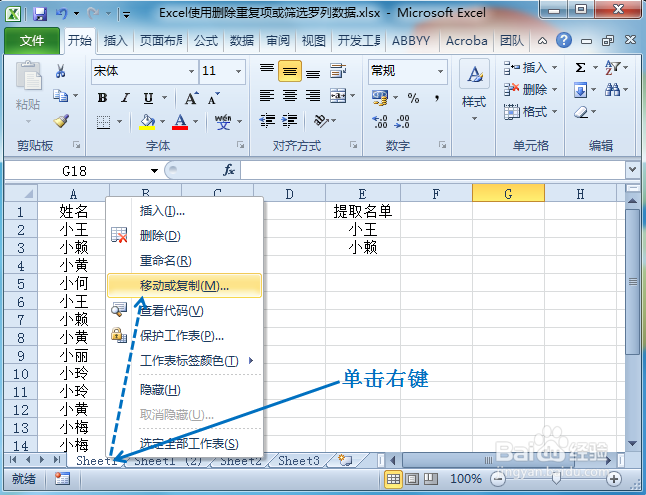Click the insert function fx button
The height and width of the screenshot is (495, 646).
pyautogui.click(x=229, y=170)
